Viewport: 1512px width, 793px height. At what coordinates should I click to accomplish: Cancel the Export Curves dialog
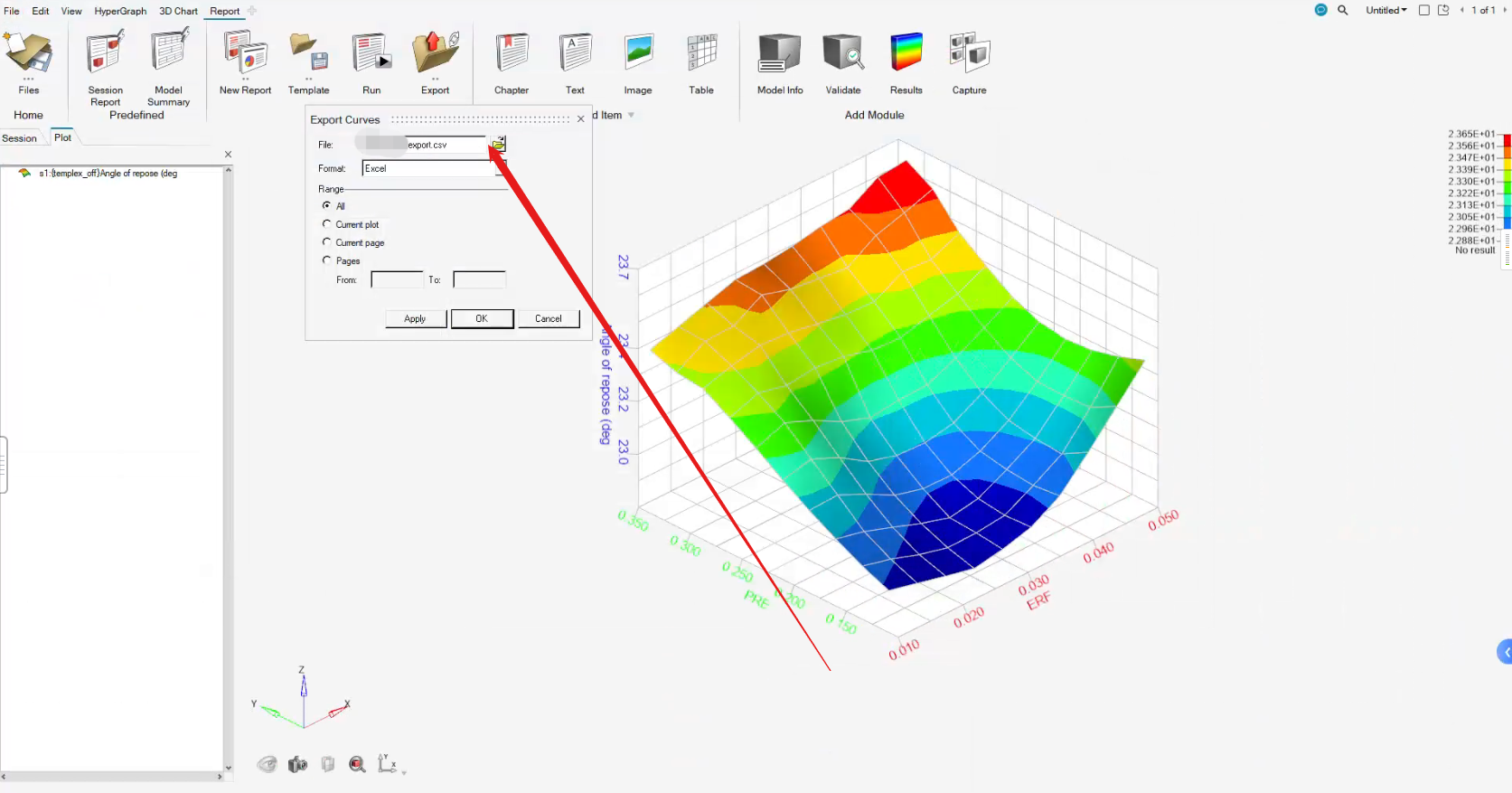click(x=548, y=318)
